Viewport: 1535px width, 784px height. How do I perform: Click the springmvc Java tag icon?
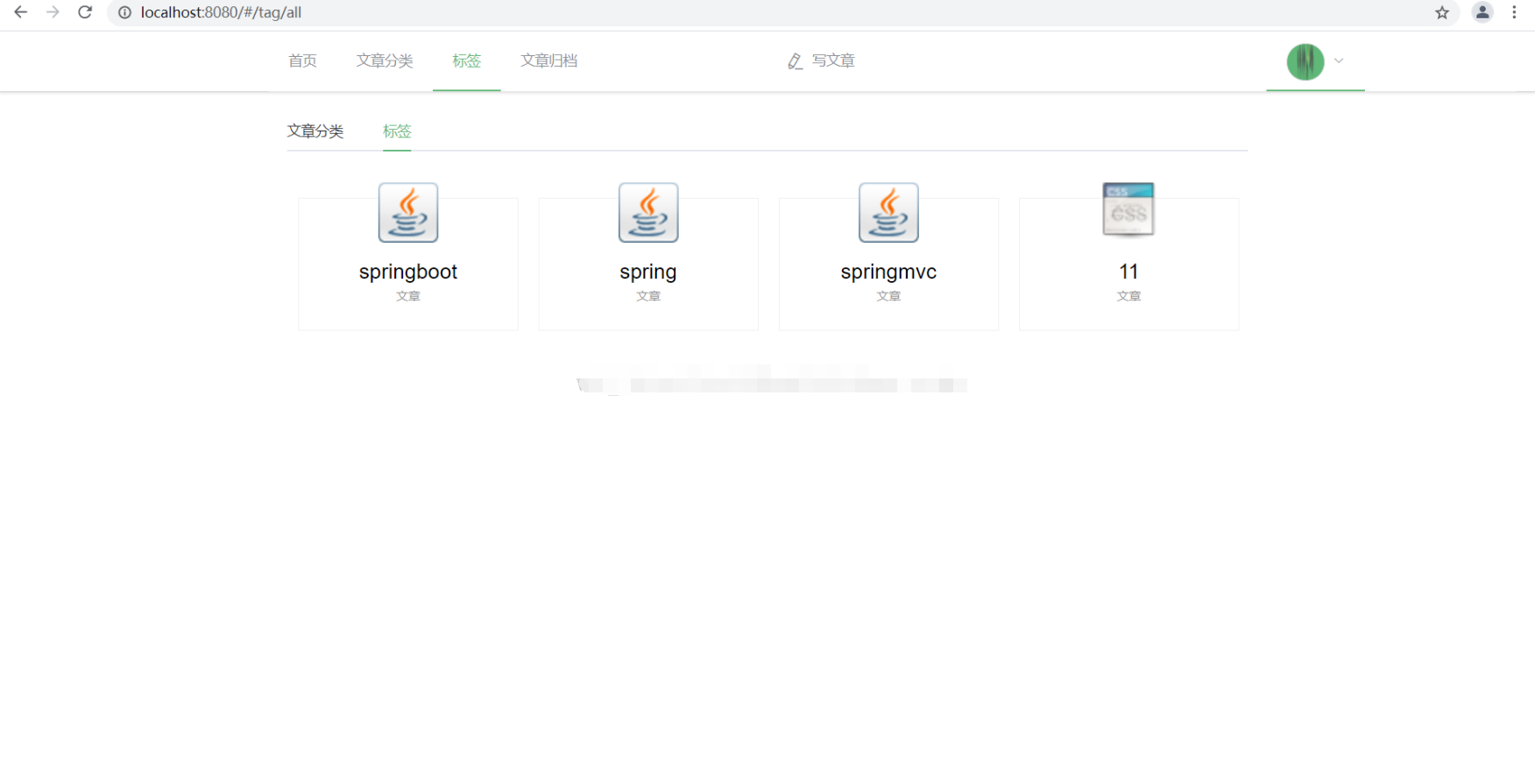[x=888, y=212]
